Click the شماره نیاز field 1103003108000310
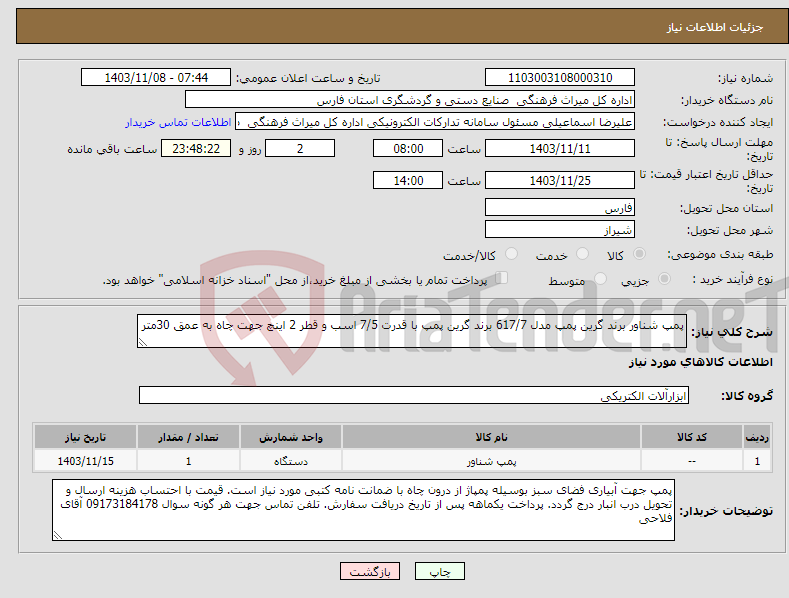 pyautogui.click(x=560, y=78)
